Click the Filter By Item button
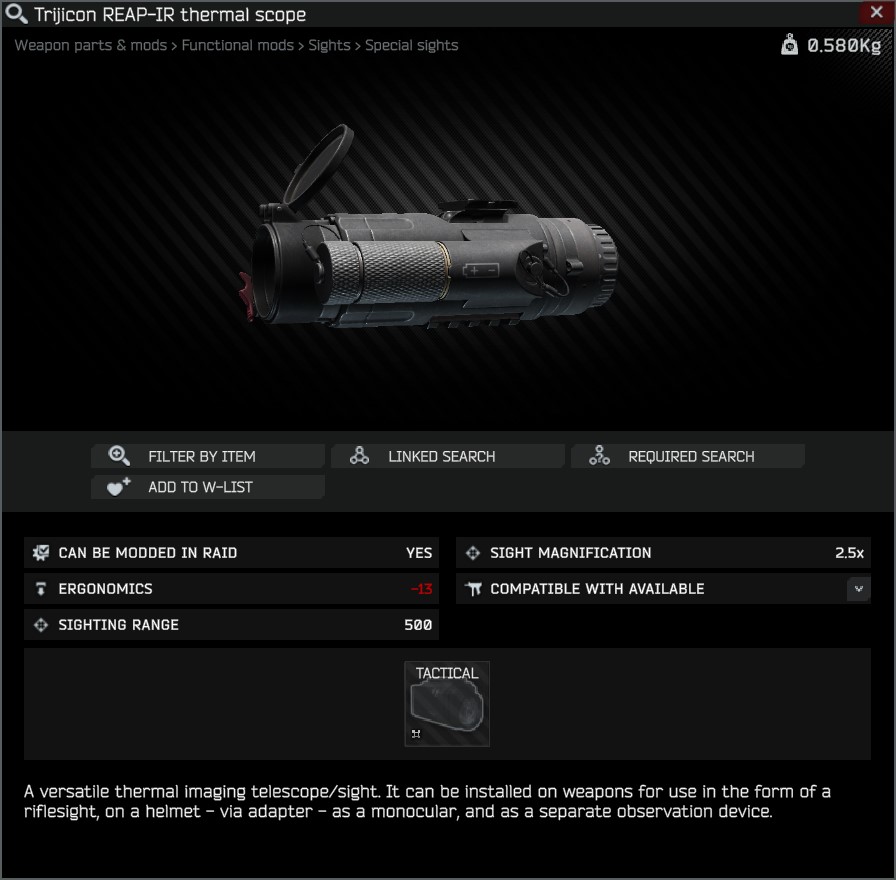 click(208, 456)
